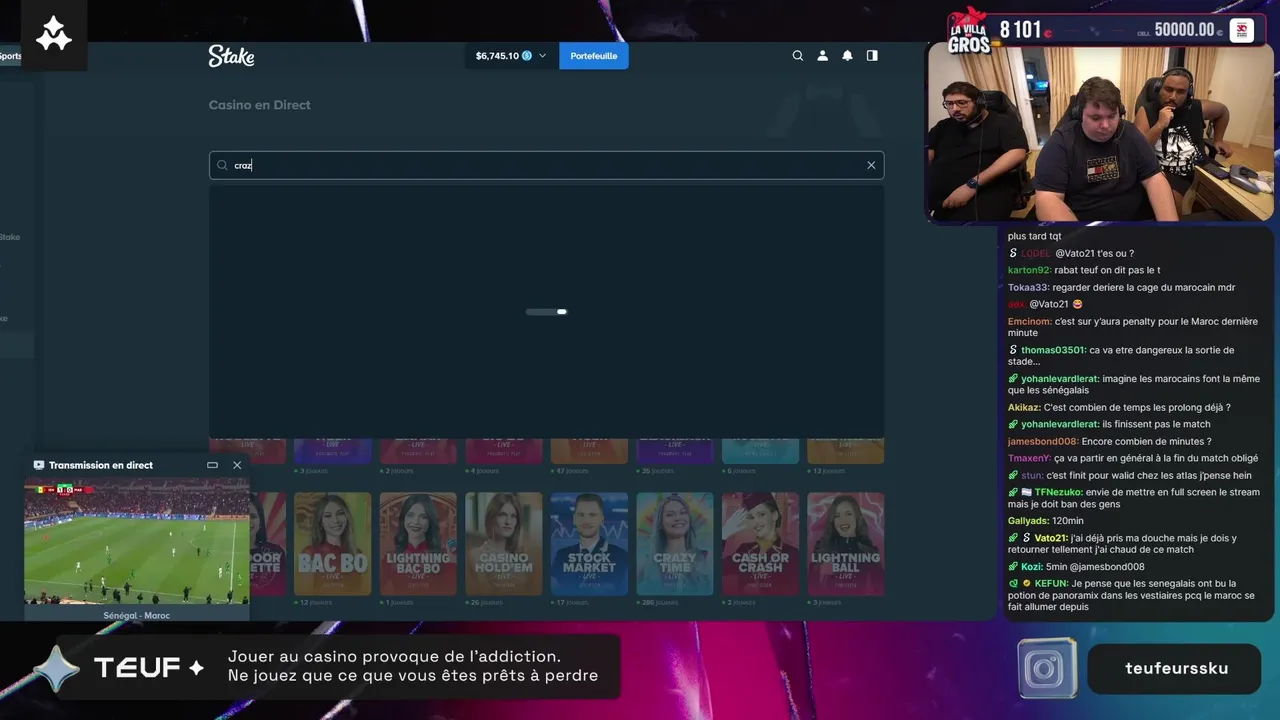The image size is (1280, 720).
Task: Open the Bac Bo live game
Action: click(x=332, y=544)
